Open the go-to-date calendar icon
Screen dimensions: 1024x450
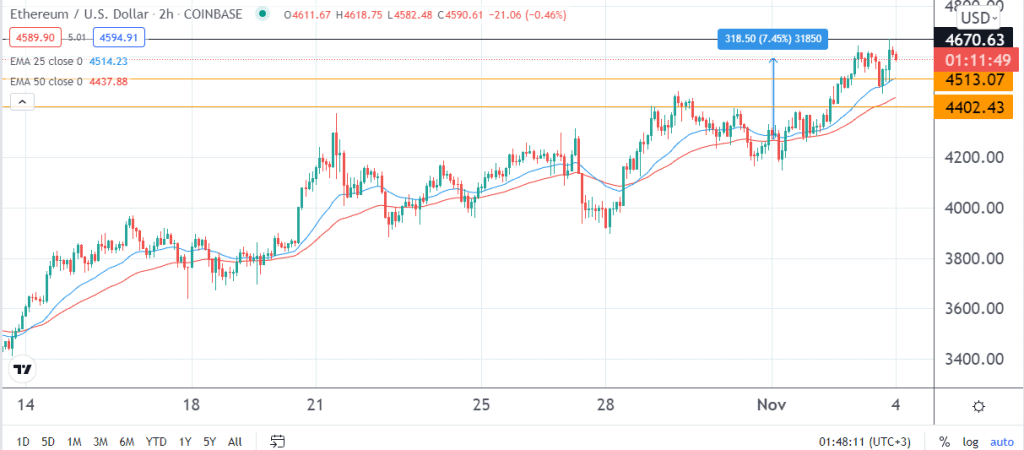(278, 442)
